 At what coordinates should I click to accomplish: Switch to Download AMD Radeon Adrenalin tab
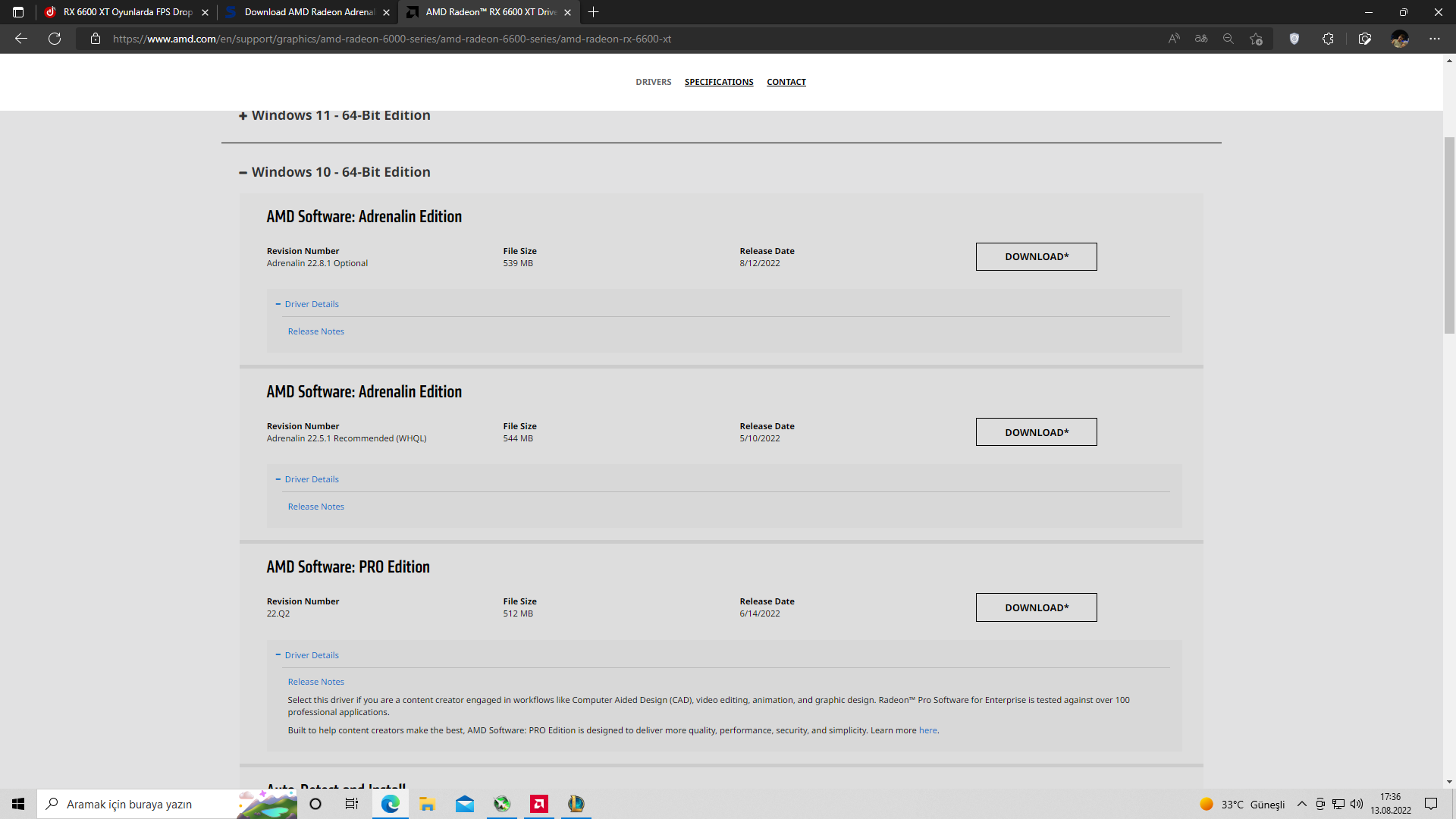pyautogui.click(x=309, y=12)
